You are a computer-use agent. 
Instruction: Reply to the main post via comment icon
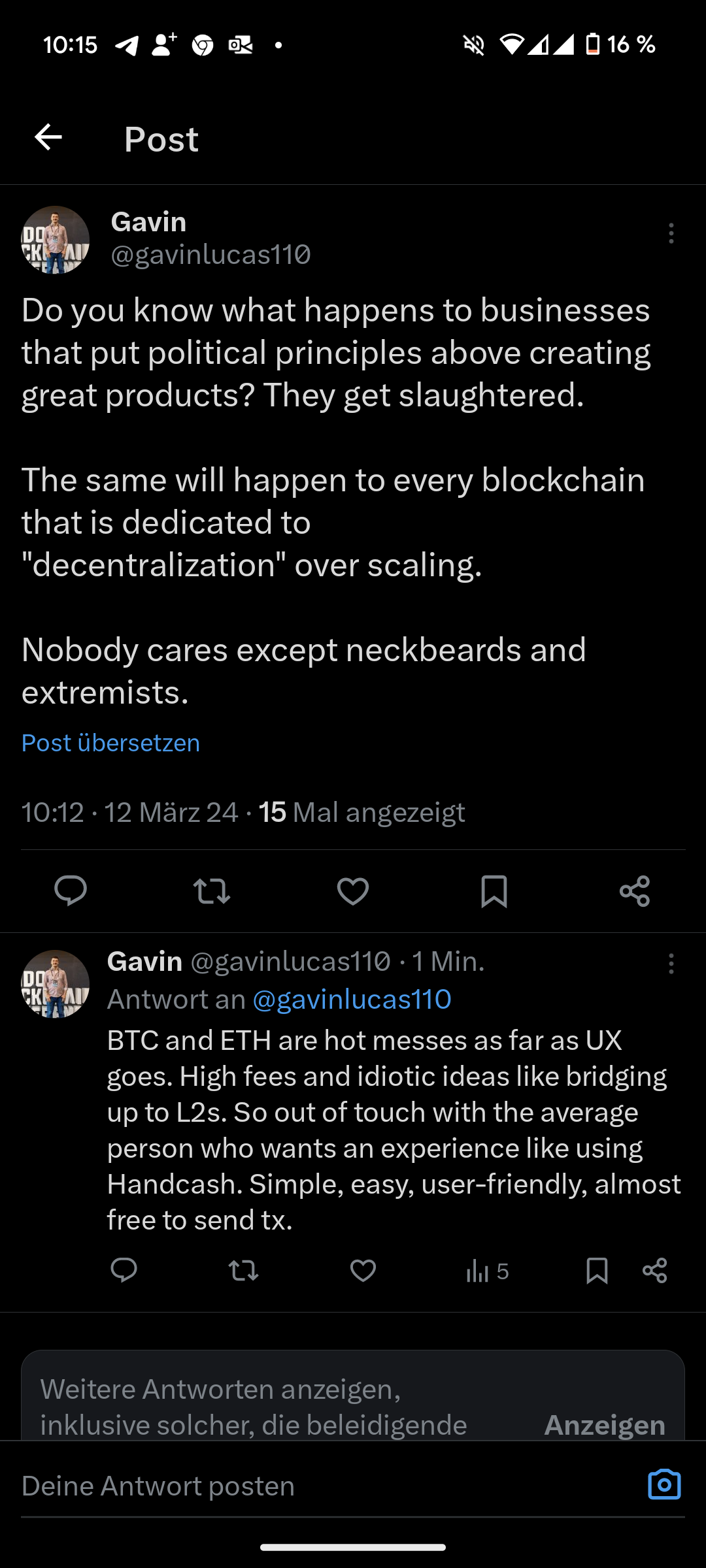tap(71, 890)
